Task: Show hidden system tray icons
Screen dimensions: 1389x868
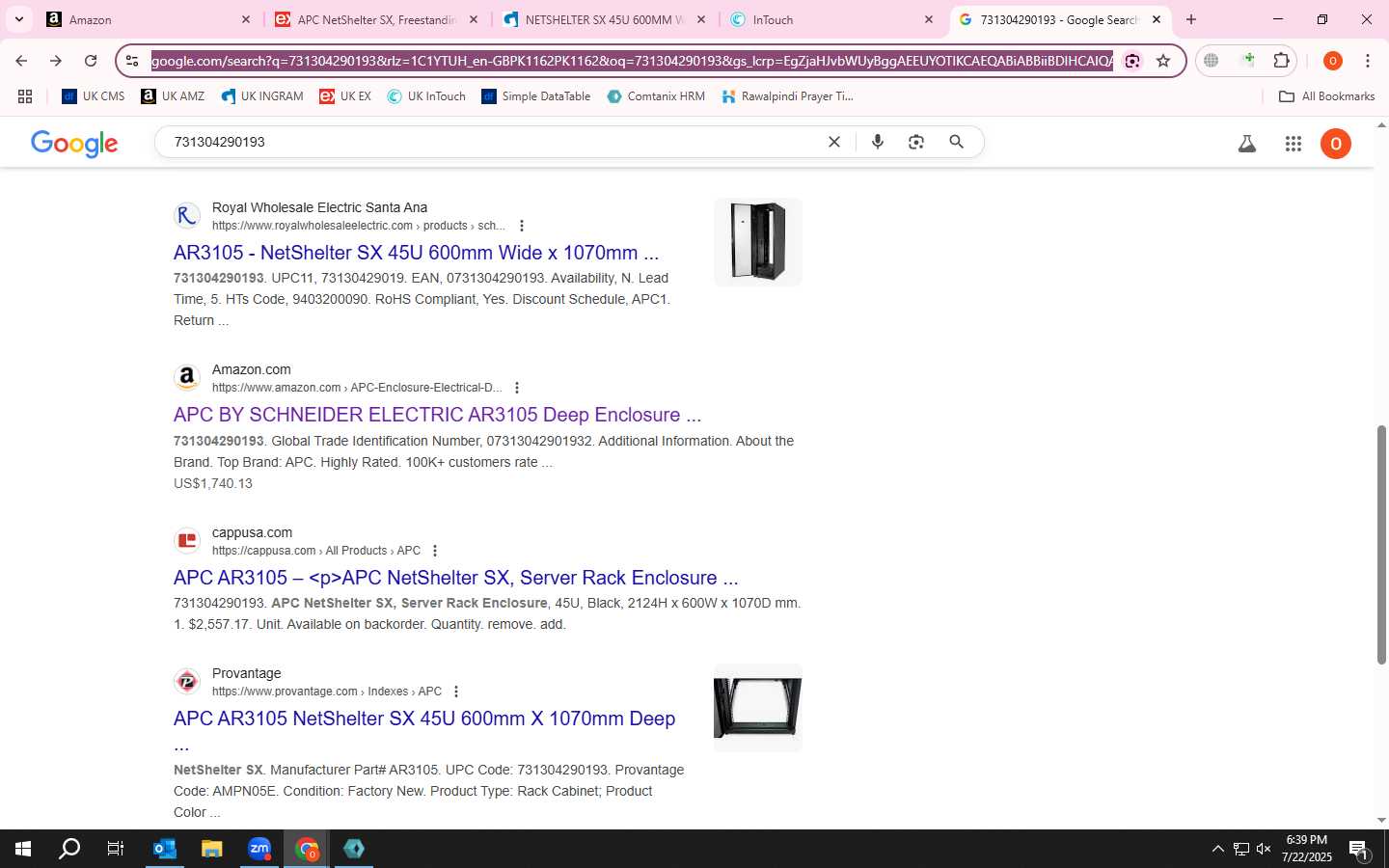Action: click(x=1217, y=849)
